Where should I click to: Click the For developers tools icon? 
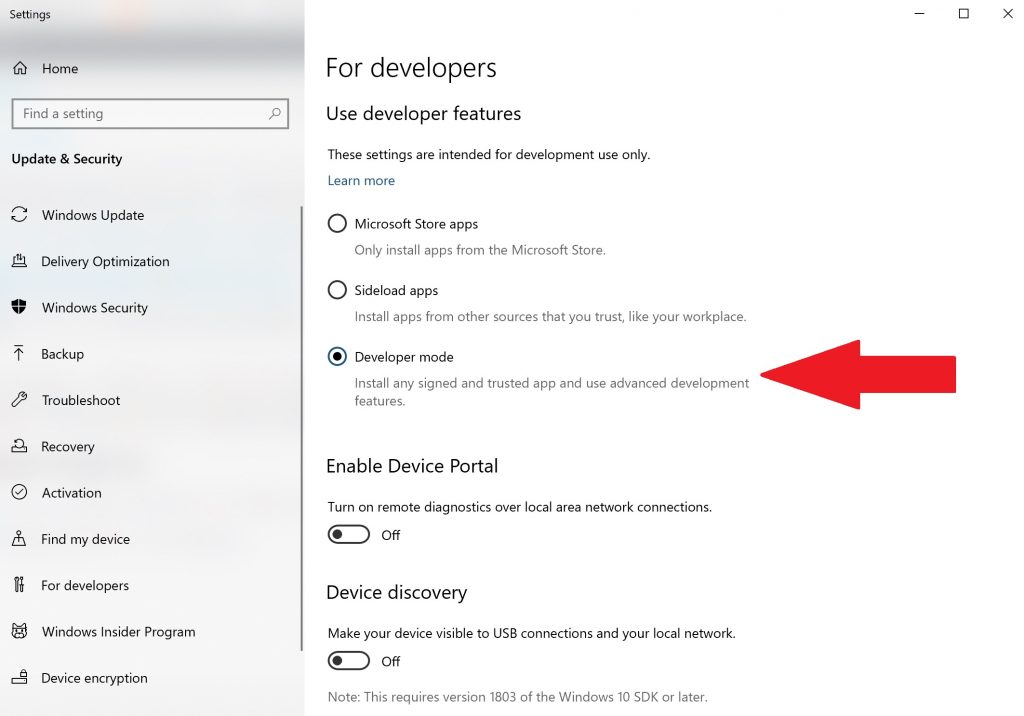19,585
